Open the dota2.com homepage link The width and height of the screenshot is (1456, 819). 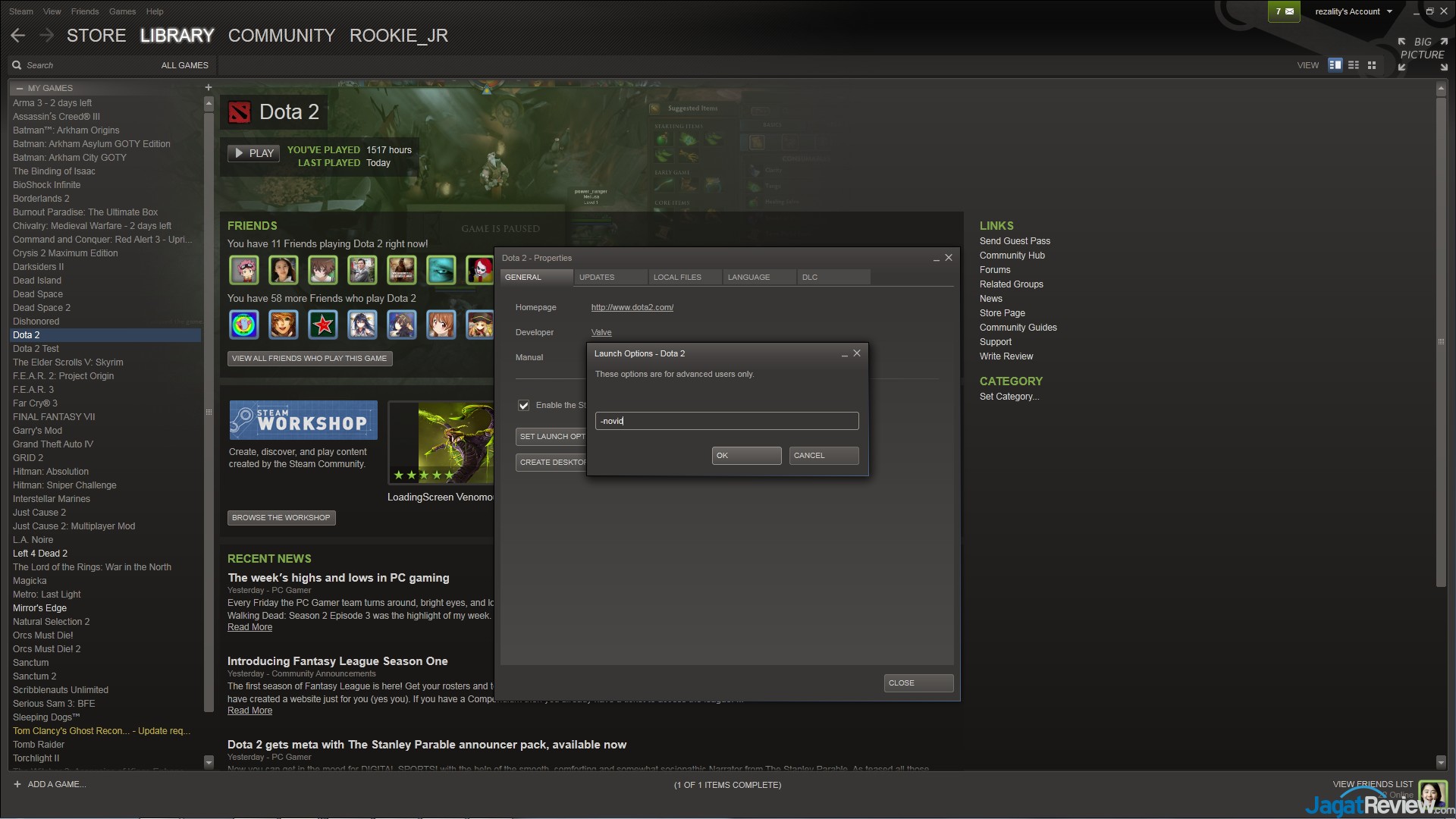[x=632, y=307]
